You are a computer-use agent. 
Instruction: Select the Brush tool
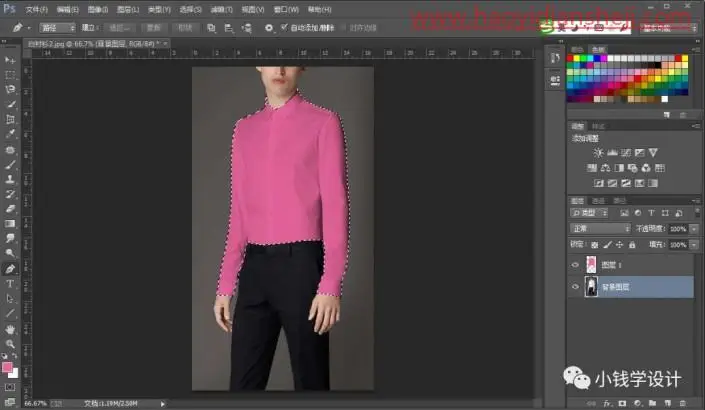(10, 165)
